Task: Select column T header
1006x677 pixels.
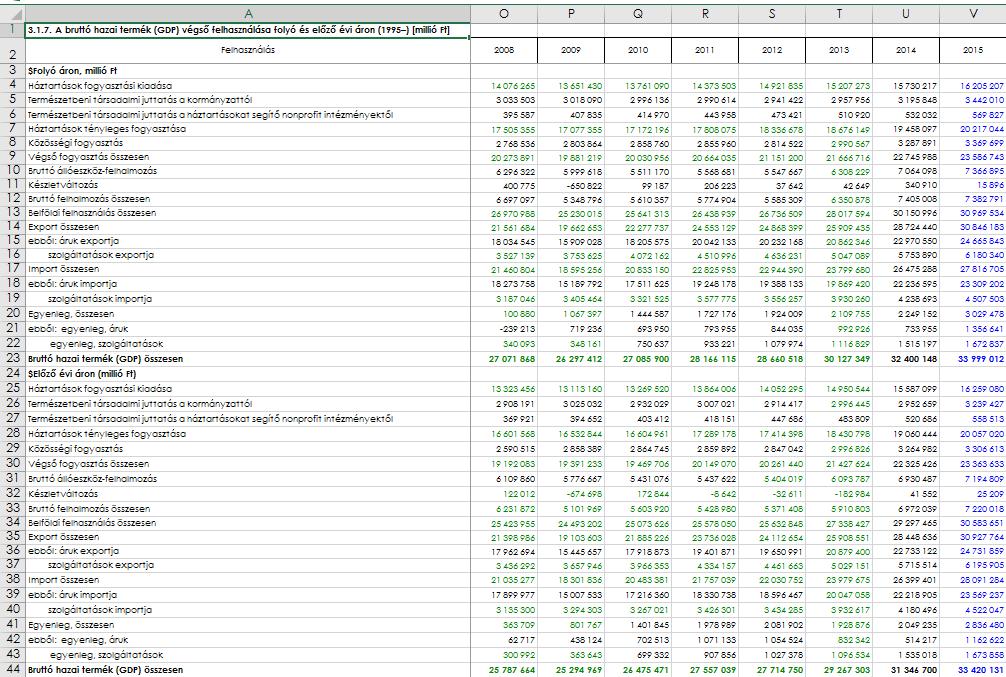Action: coord(839,13)
